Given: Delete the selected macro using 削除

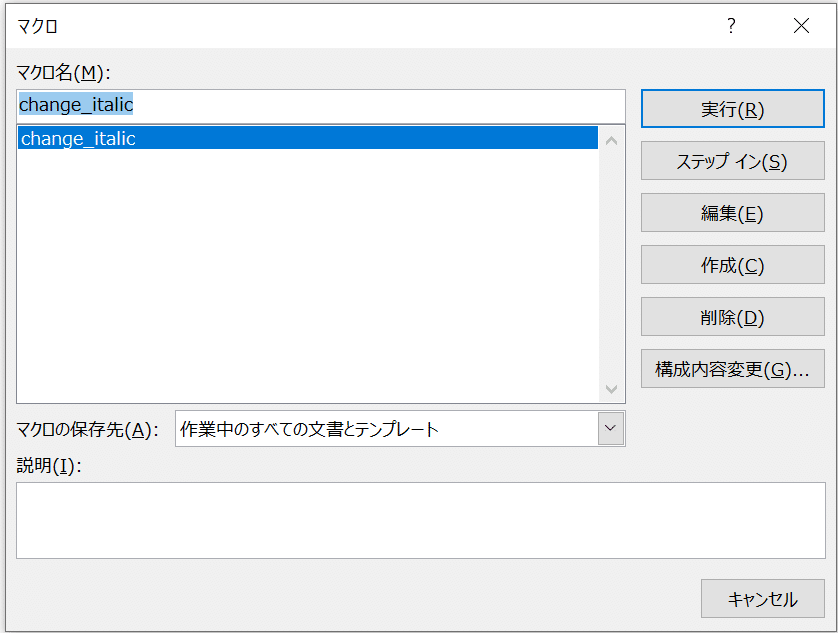Looking at the screenshot, I should tap(732, 316).
